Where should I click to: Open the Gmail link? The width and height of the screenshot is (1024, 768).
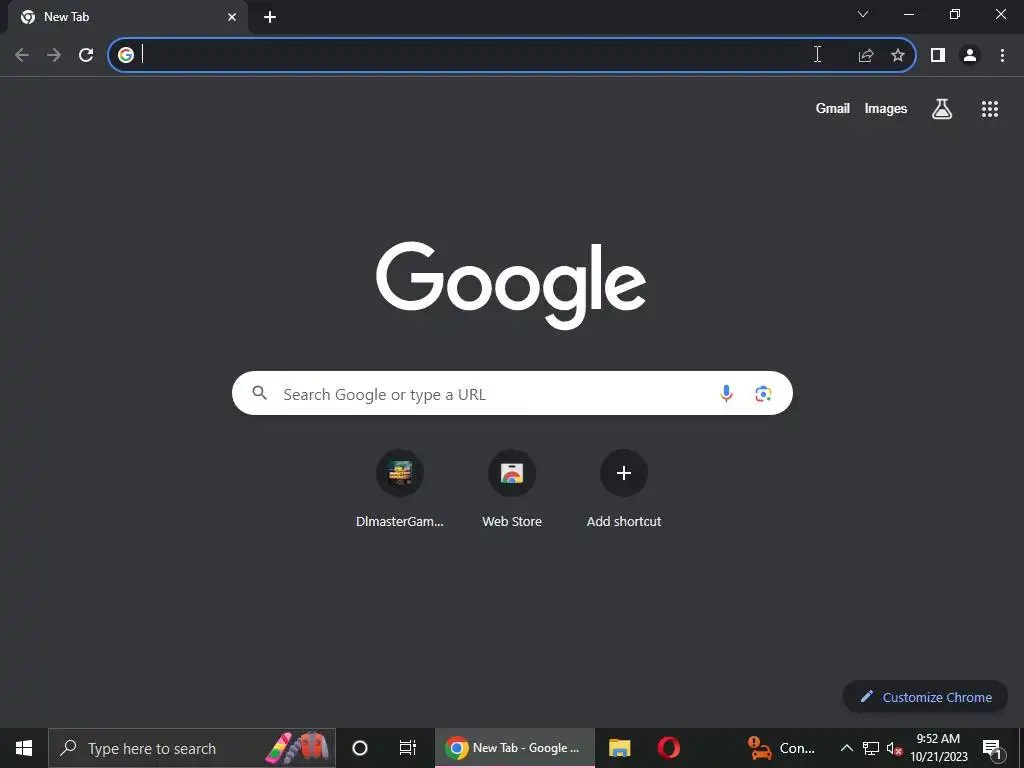click(x=833, y=108)
